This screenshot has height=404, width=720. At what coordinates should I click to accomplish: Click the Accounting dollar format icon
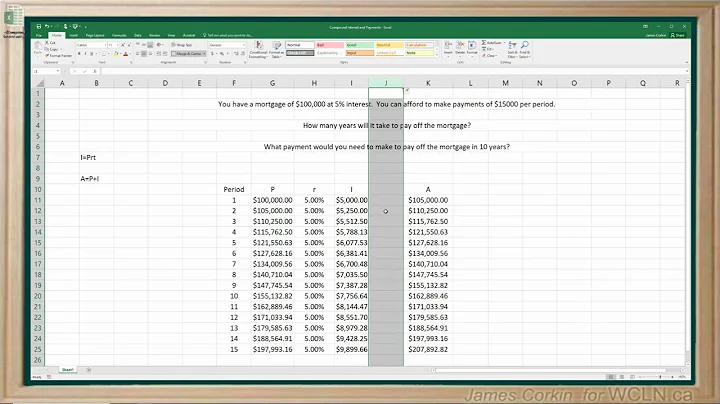(x=212, y=54)
